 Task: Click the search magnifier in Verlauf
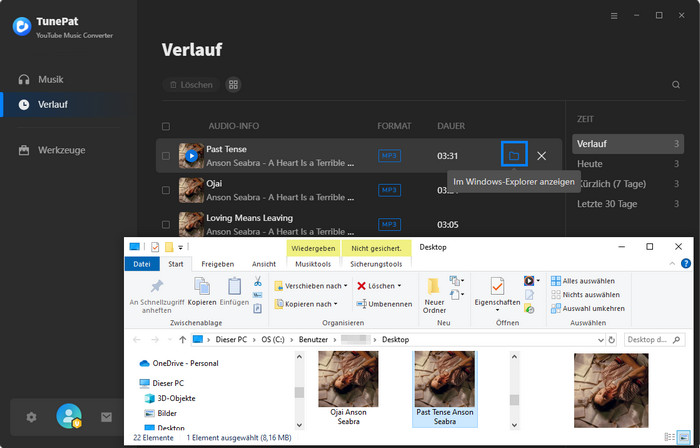[x=676, y=85]
